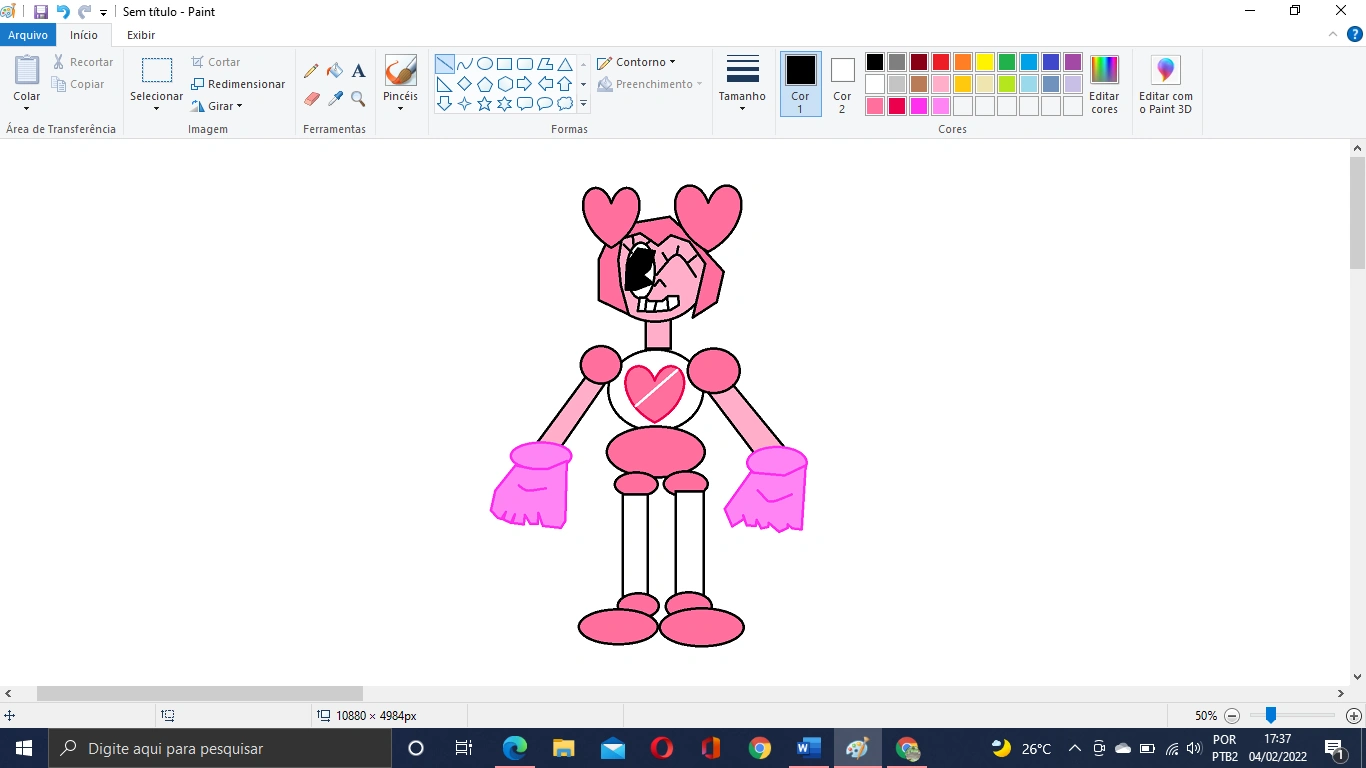The height and width of the screenshot is (768, 1366).
Task: Select the Pencil tool
Action: point(310,70)
